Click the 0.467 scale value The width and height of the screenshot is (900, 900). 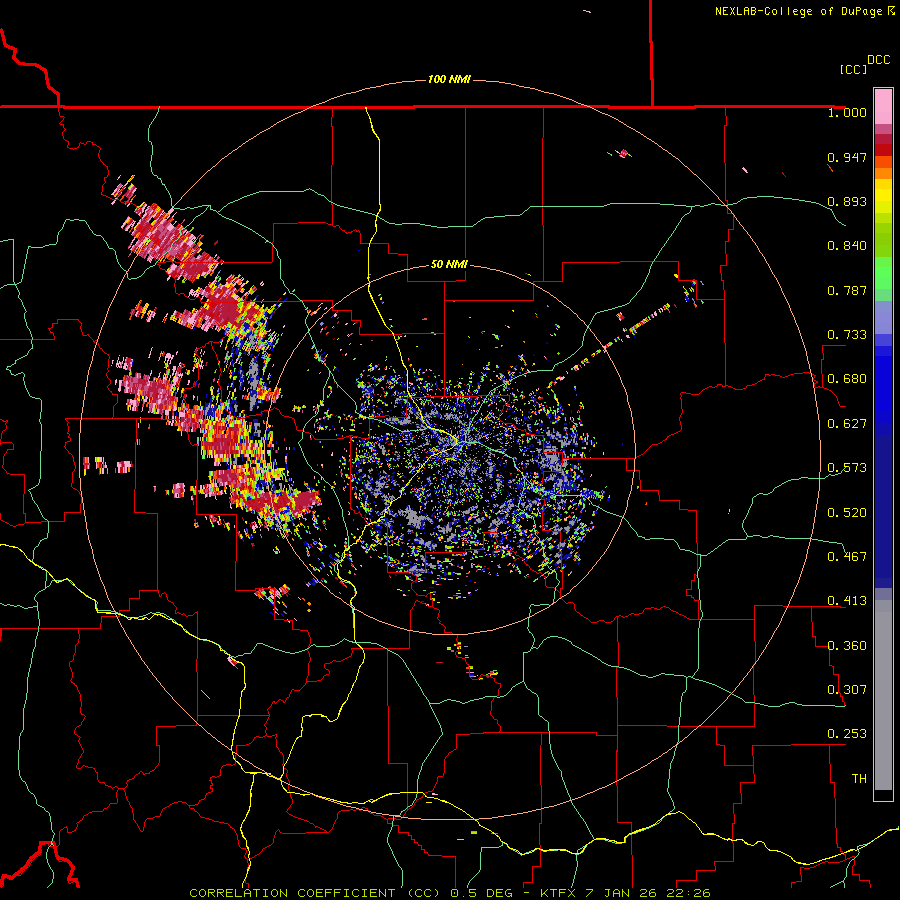[x=847, y=557]
